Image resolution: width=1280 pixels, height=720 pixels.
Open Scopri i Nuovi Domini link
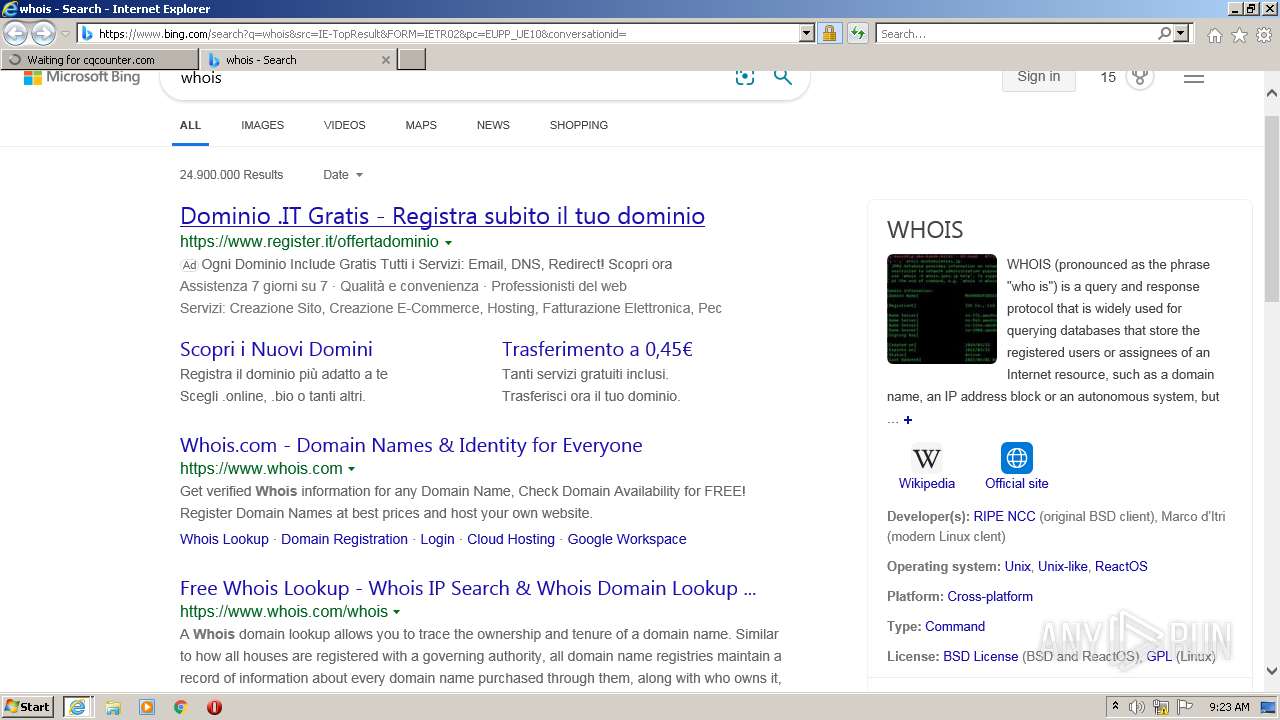click(276, 349)
